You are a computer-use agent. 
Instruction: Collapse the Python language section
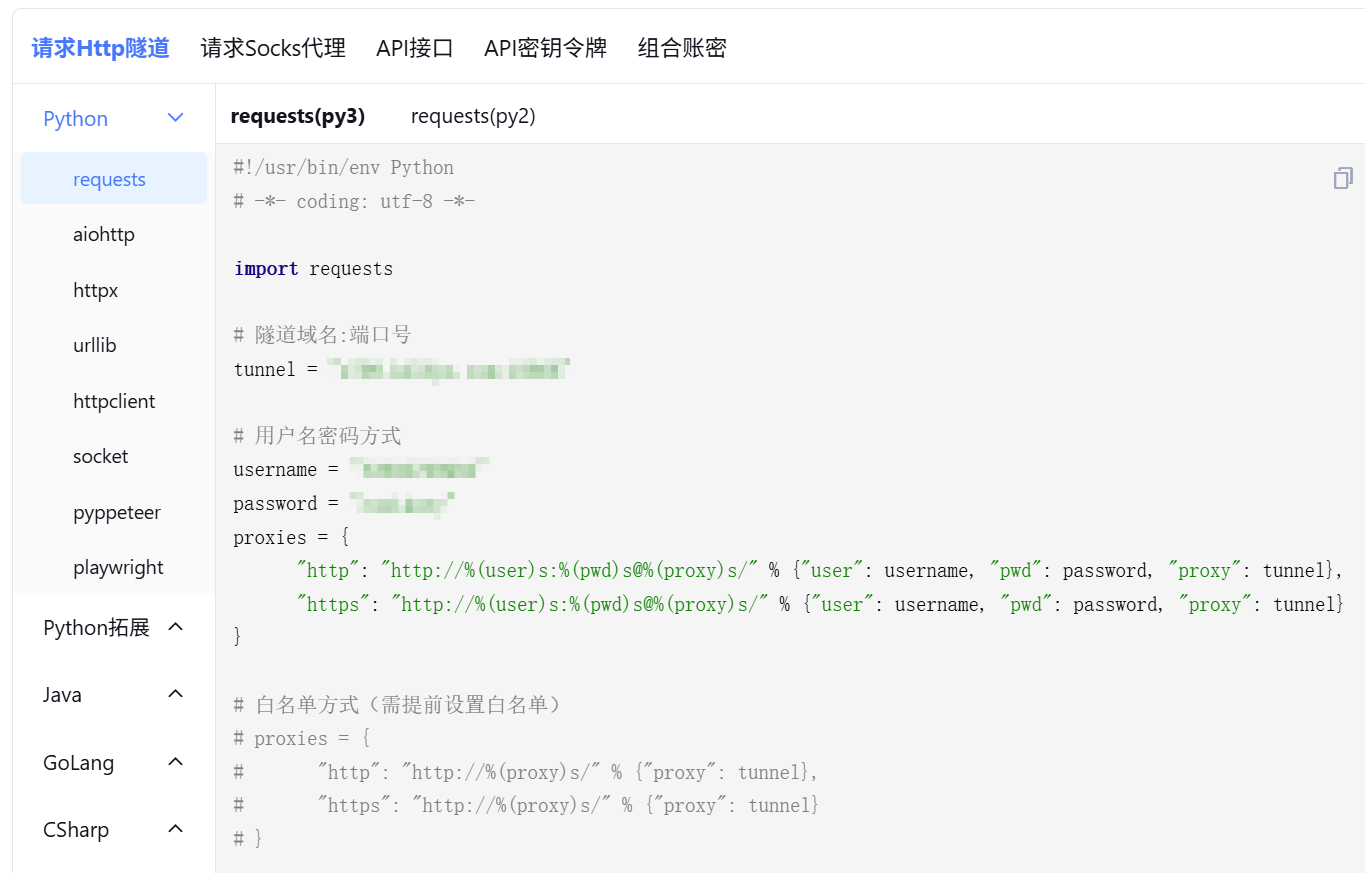pos(175,118)
